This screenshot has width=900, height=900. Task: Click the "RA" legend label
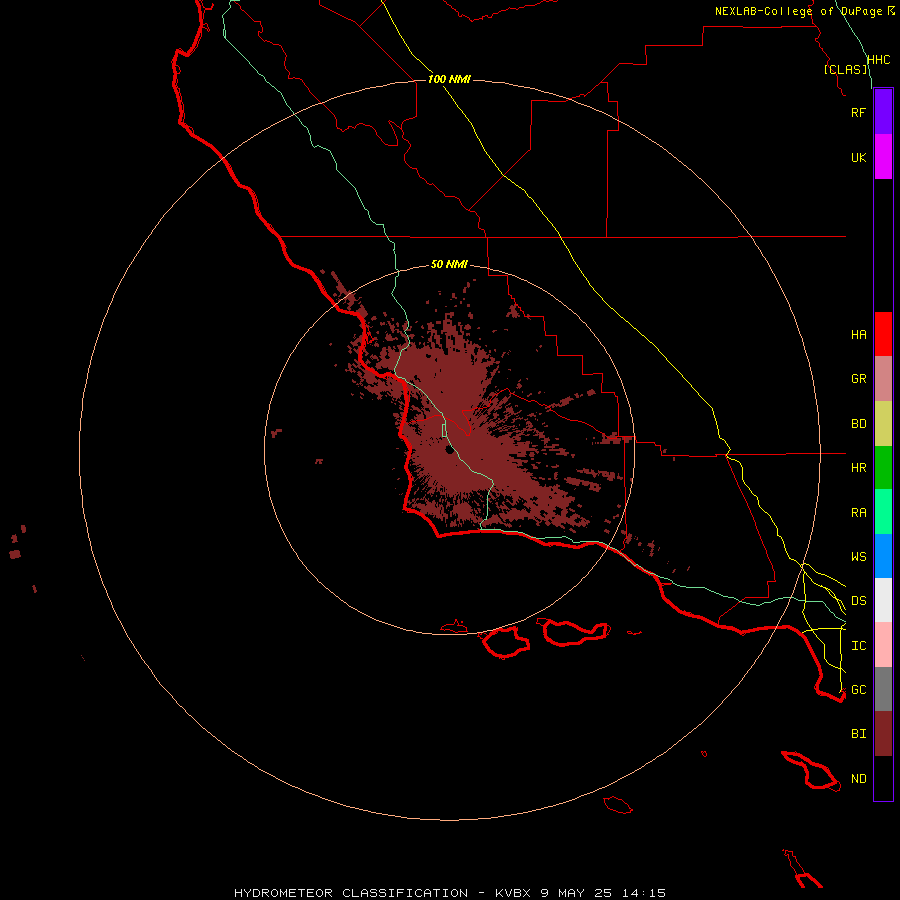[x=858, y=512]
